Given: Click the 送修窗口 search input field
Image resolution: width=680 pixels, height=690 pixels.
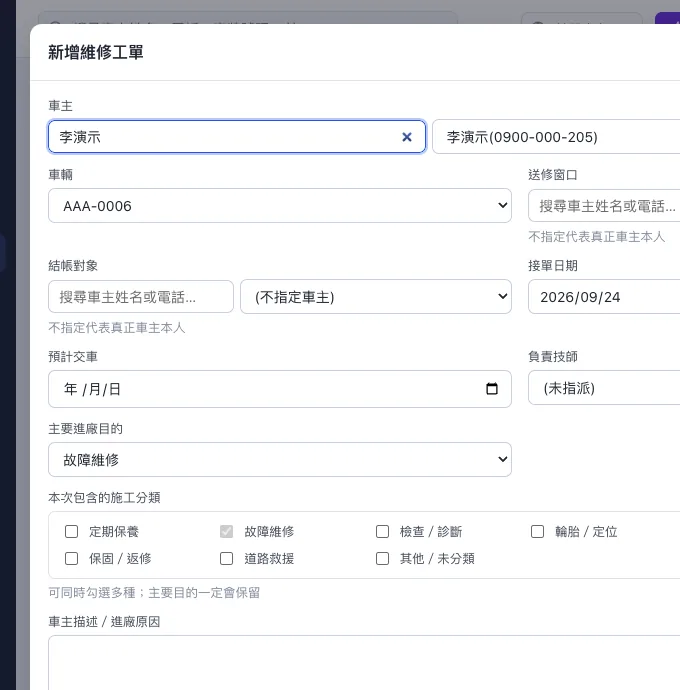Looking at the screenshot, I should click(x=604, y=206).
